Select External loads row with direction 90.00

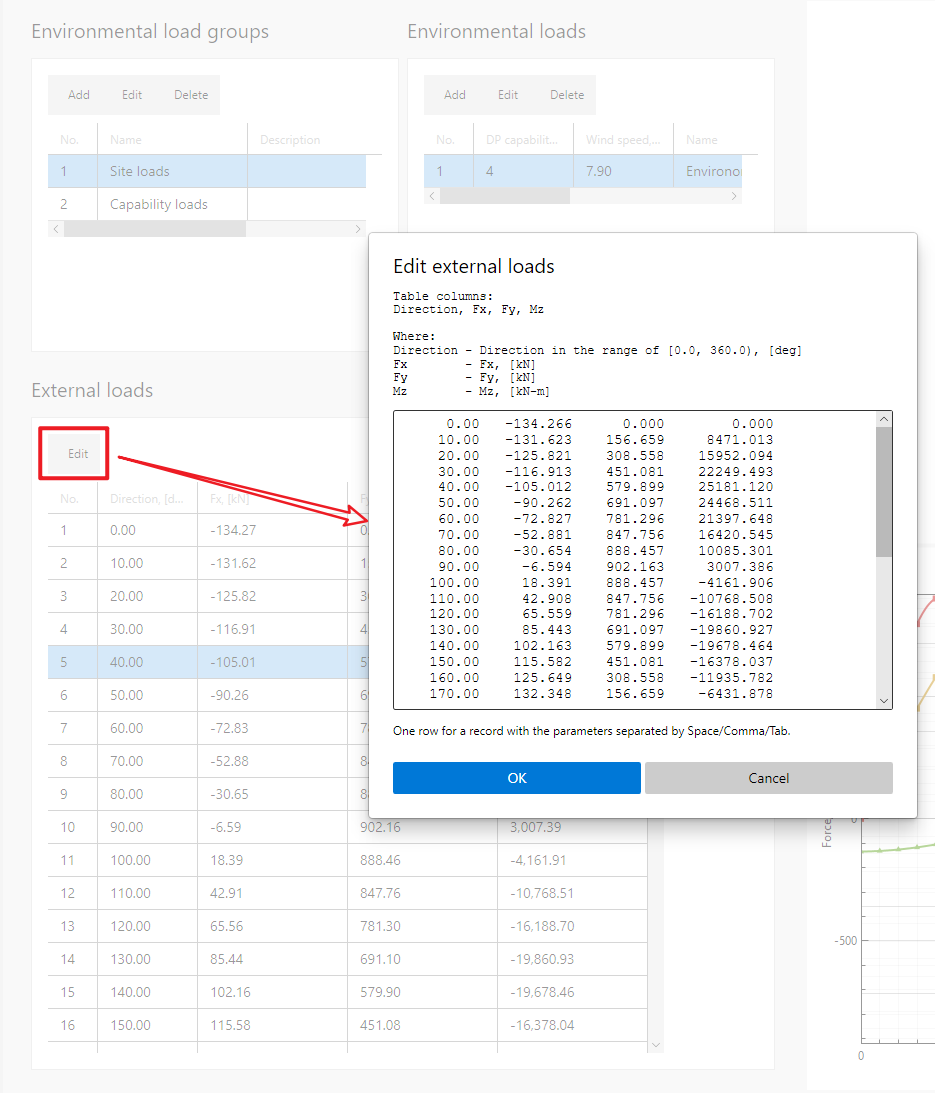point(347,827)
